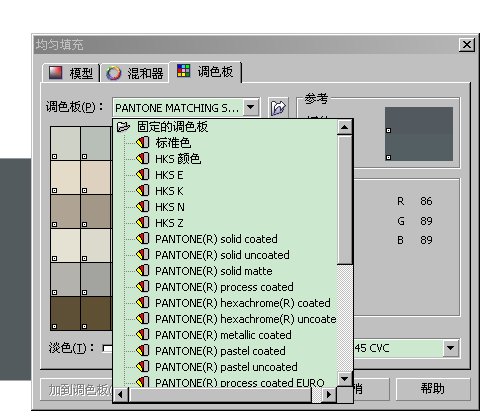Choose PANTONE(R) solid matte

pyautogui.click(x=214, y=271)
